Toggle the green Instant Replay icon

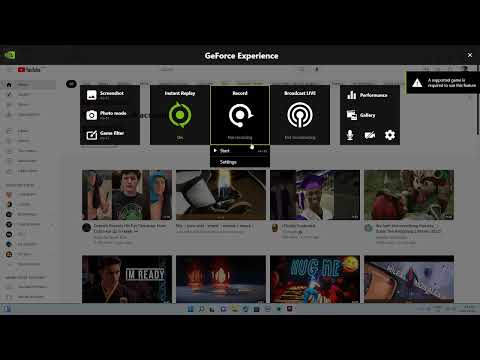tap(180, 115)
